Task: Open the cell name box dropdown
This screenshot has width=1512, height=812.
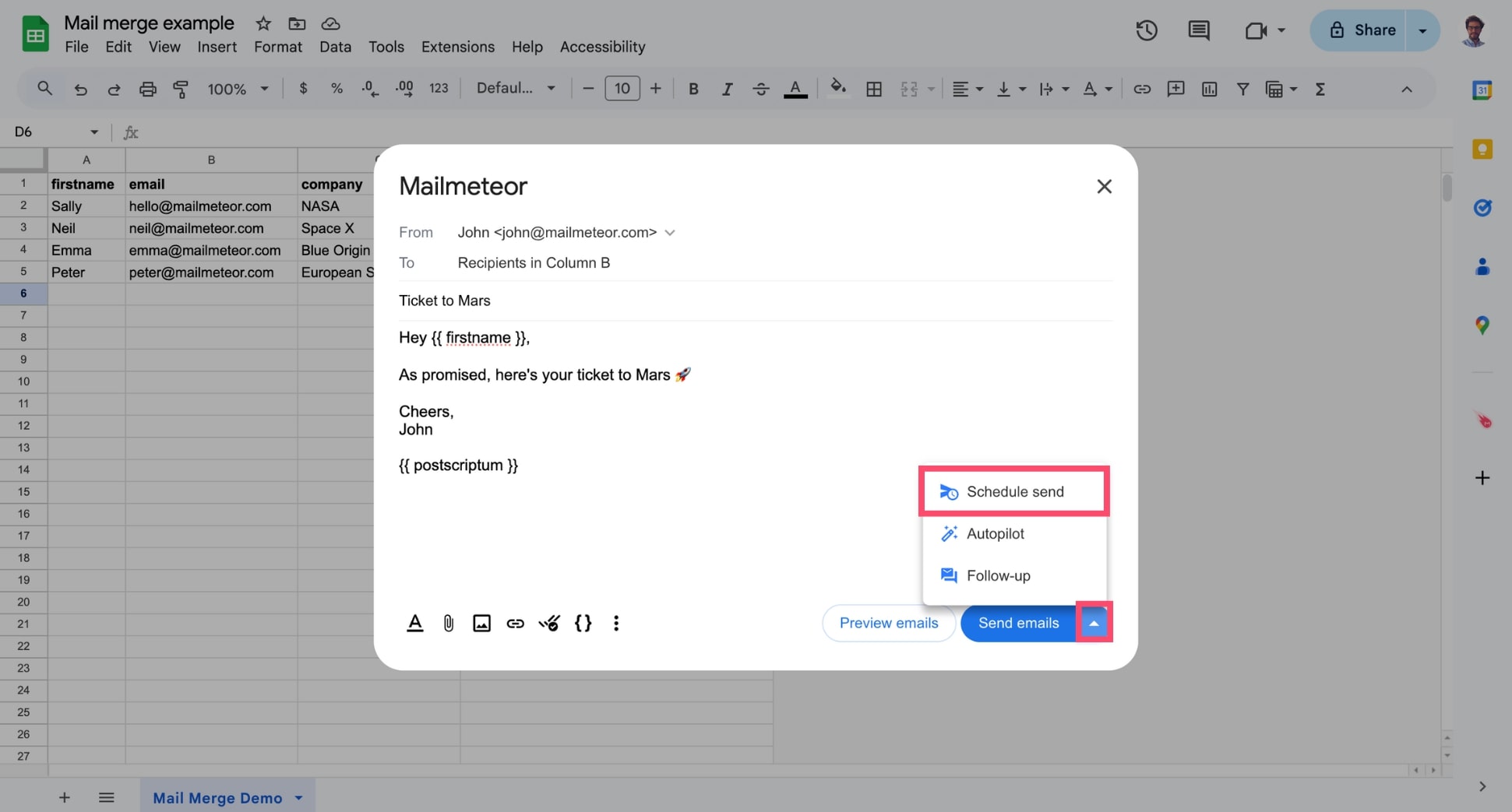Action: click(94, 132)
